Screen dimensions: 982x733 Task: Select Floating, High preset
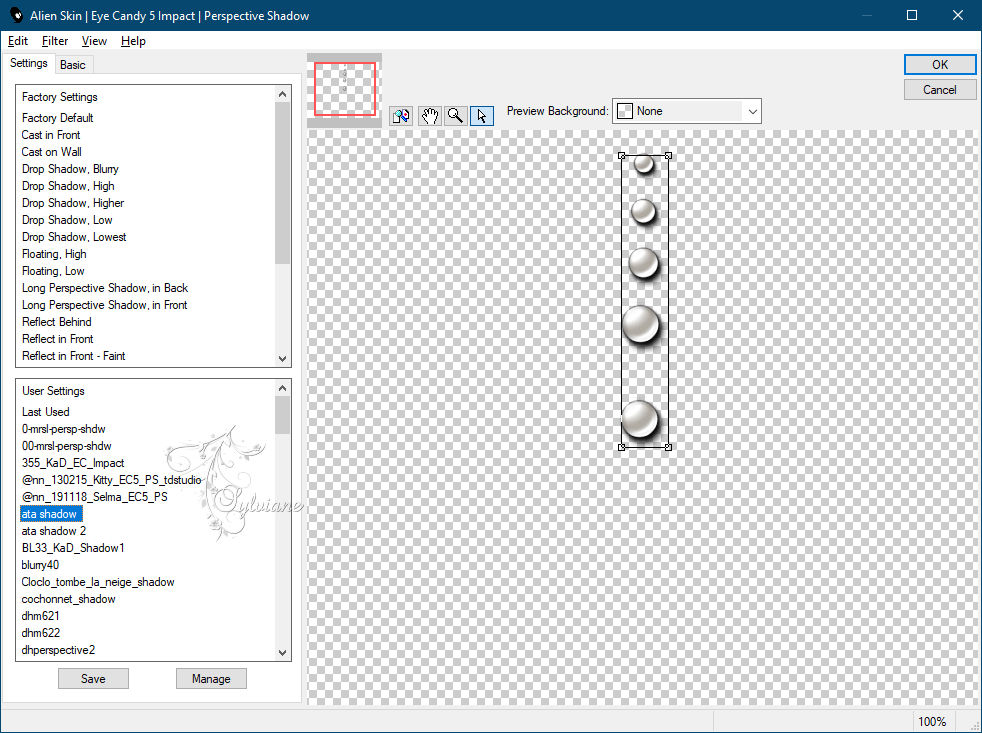[x=54, y=254]
